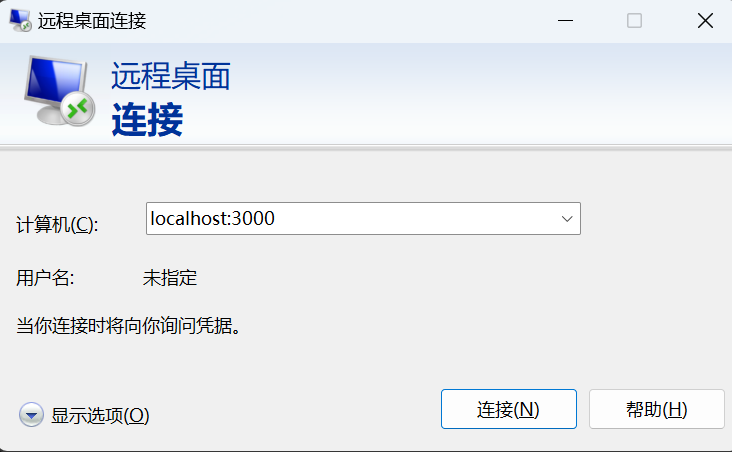Open help with the 帮助(H) button

point(656,409)
